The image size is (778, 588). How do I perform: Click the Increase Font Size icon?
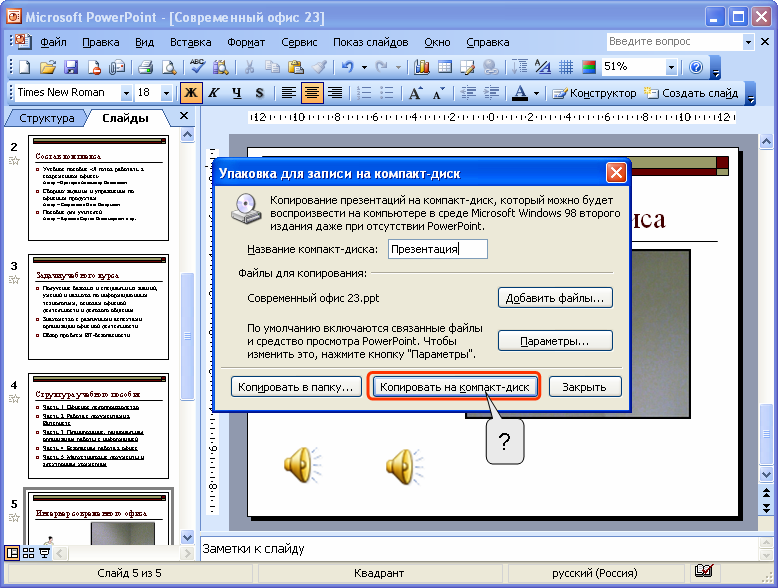click(415, 93)
